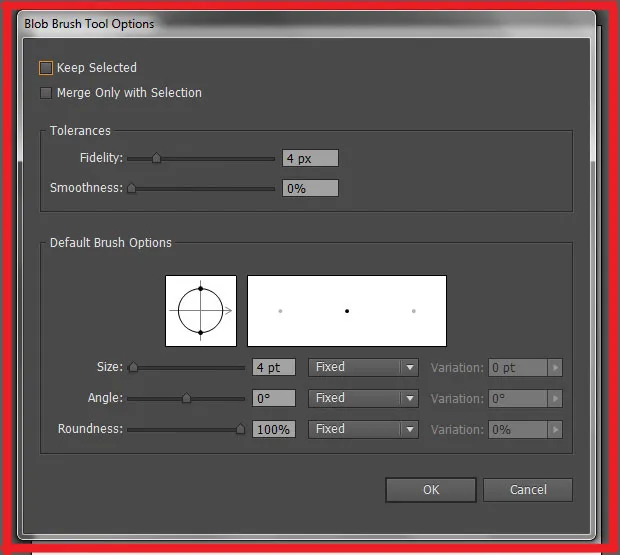Click the brush shape angle preview
620x555 pixels.
pos(201,311)
